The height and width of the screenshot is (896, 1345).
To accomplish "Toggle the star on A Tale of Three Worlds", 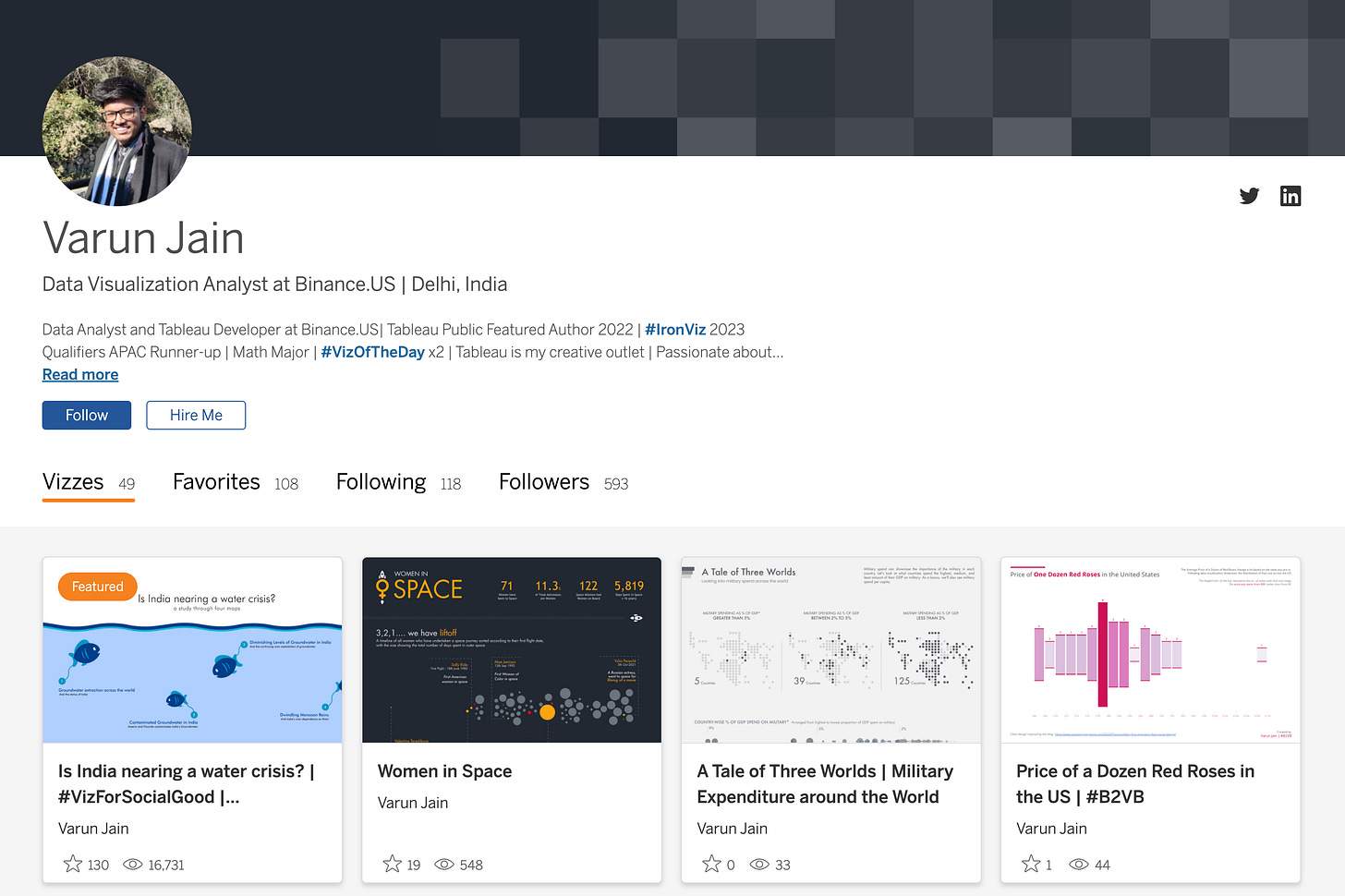I will pos(710,864).
